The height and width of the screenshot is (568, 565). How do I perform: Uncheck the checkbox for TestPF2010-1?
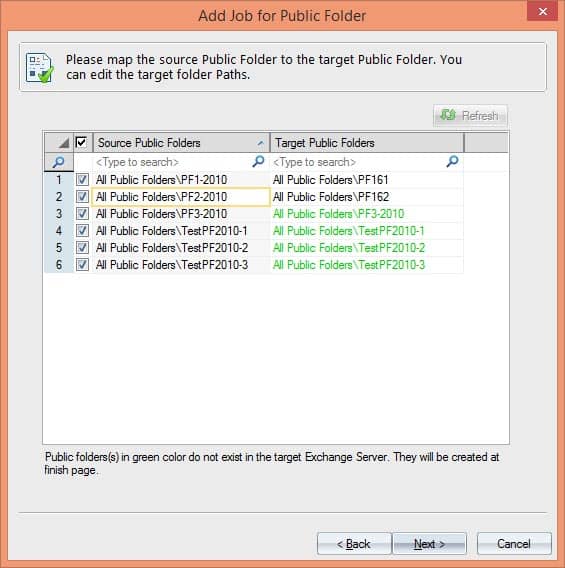click(x=82, y=230)
